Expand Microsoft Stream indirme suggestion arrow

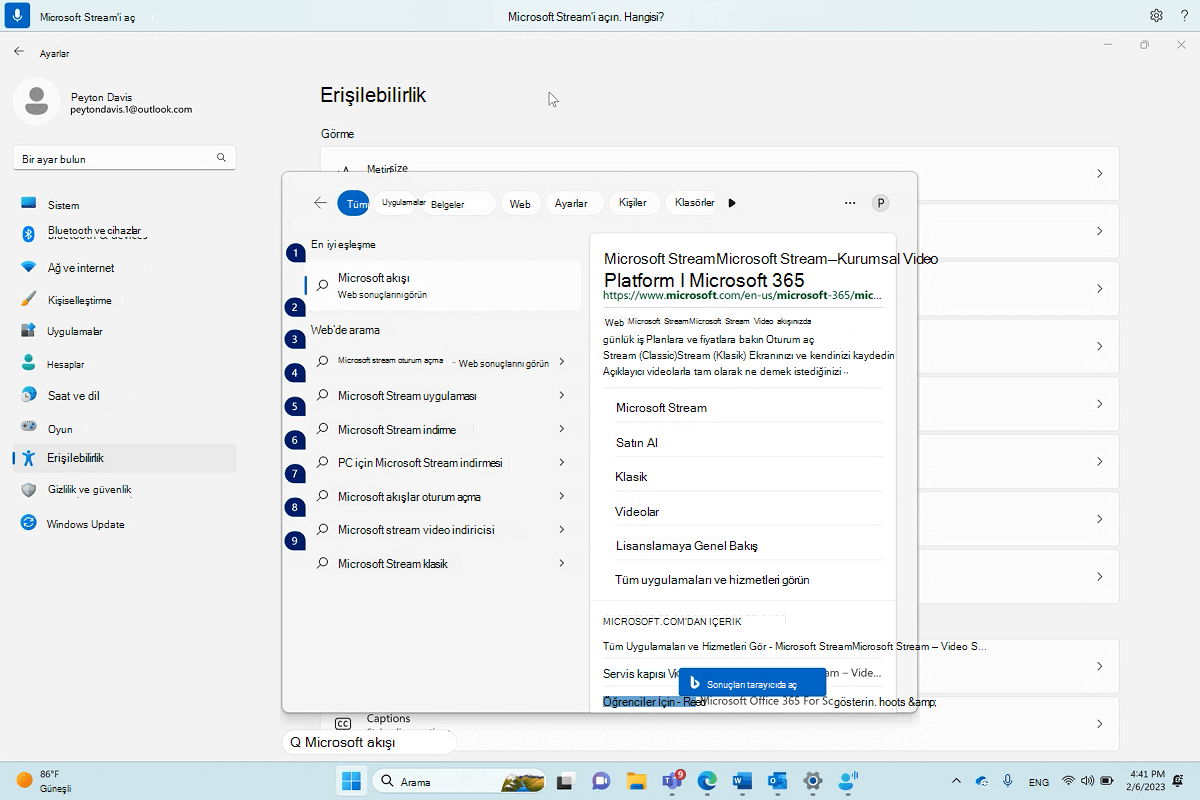(562, 429)
